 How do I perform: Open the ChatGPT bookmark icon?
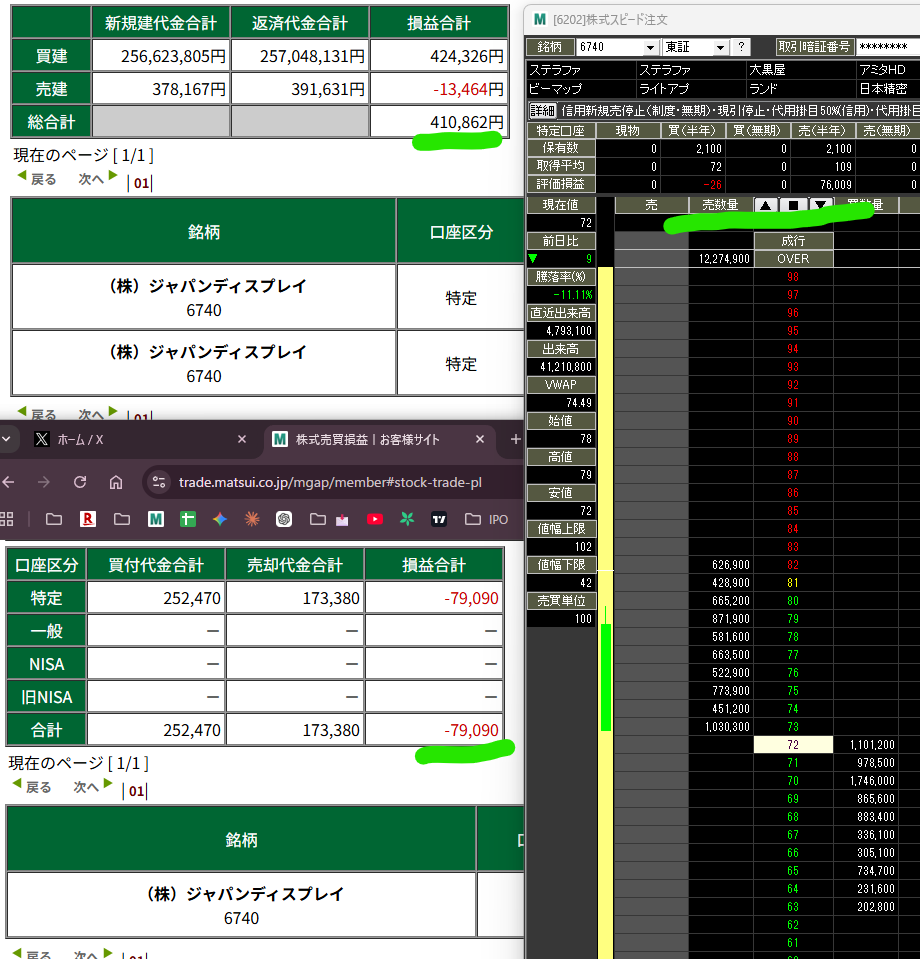(x=284, y=519)
